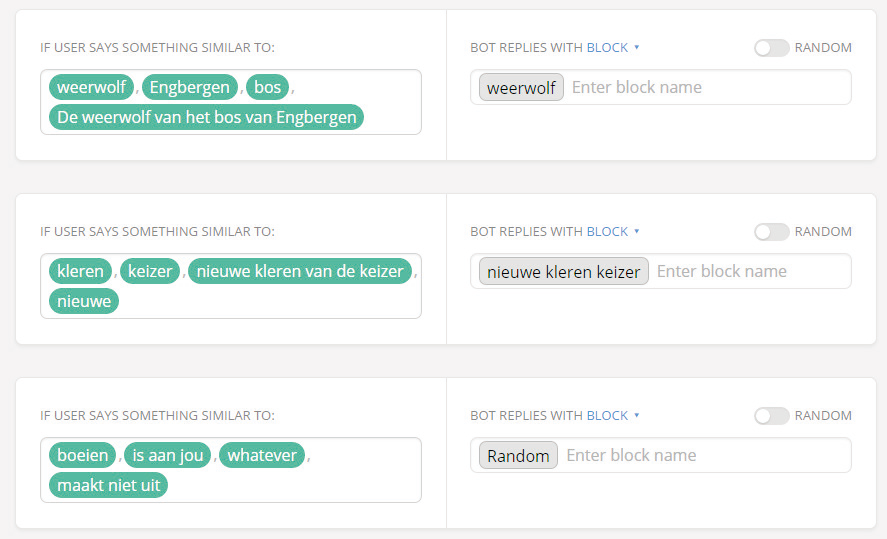The width and height of the screenshot is (887, 539).
Task: Select the 'nieuwe kleren keizer' block chip
Action: [564, 272]
